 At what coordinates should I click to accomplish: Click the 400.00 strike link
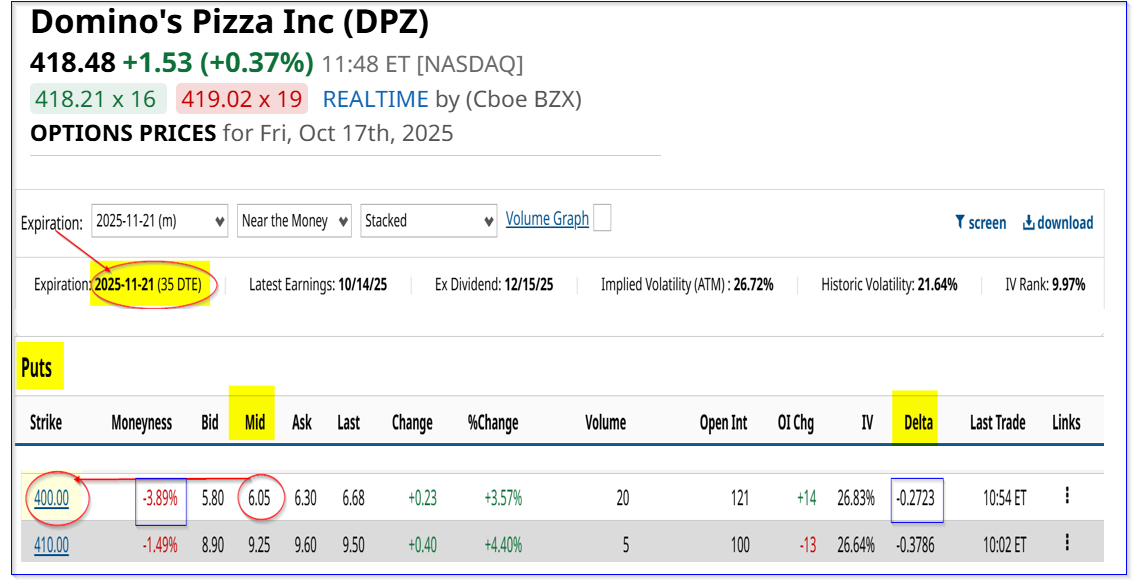click(50, 497)
